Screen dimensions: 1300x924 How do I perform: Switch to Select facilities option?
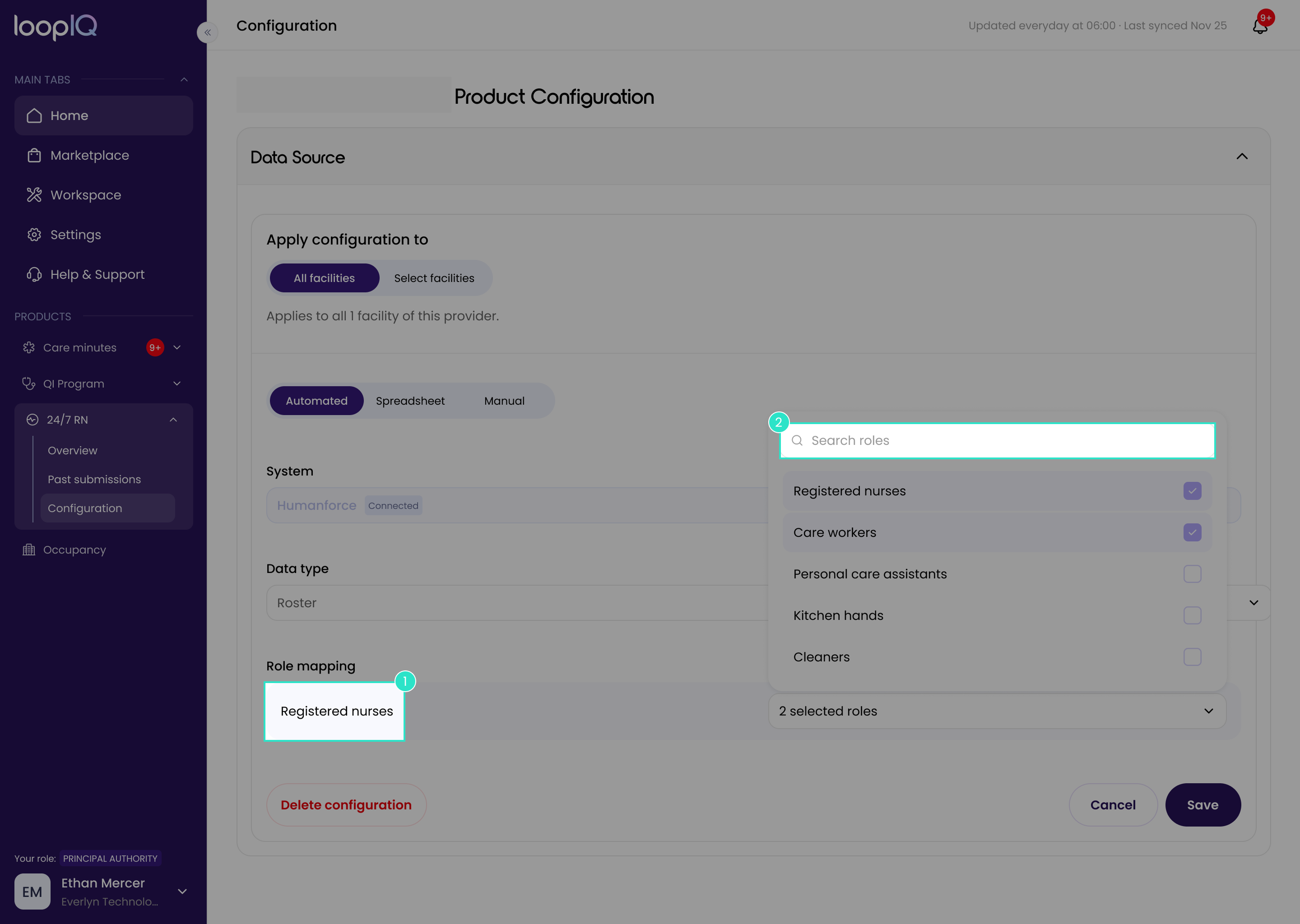pos(434,278)
